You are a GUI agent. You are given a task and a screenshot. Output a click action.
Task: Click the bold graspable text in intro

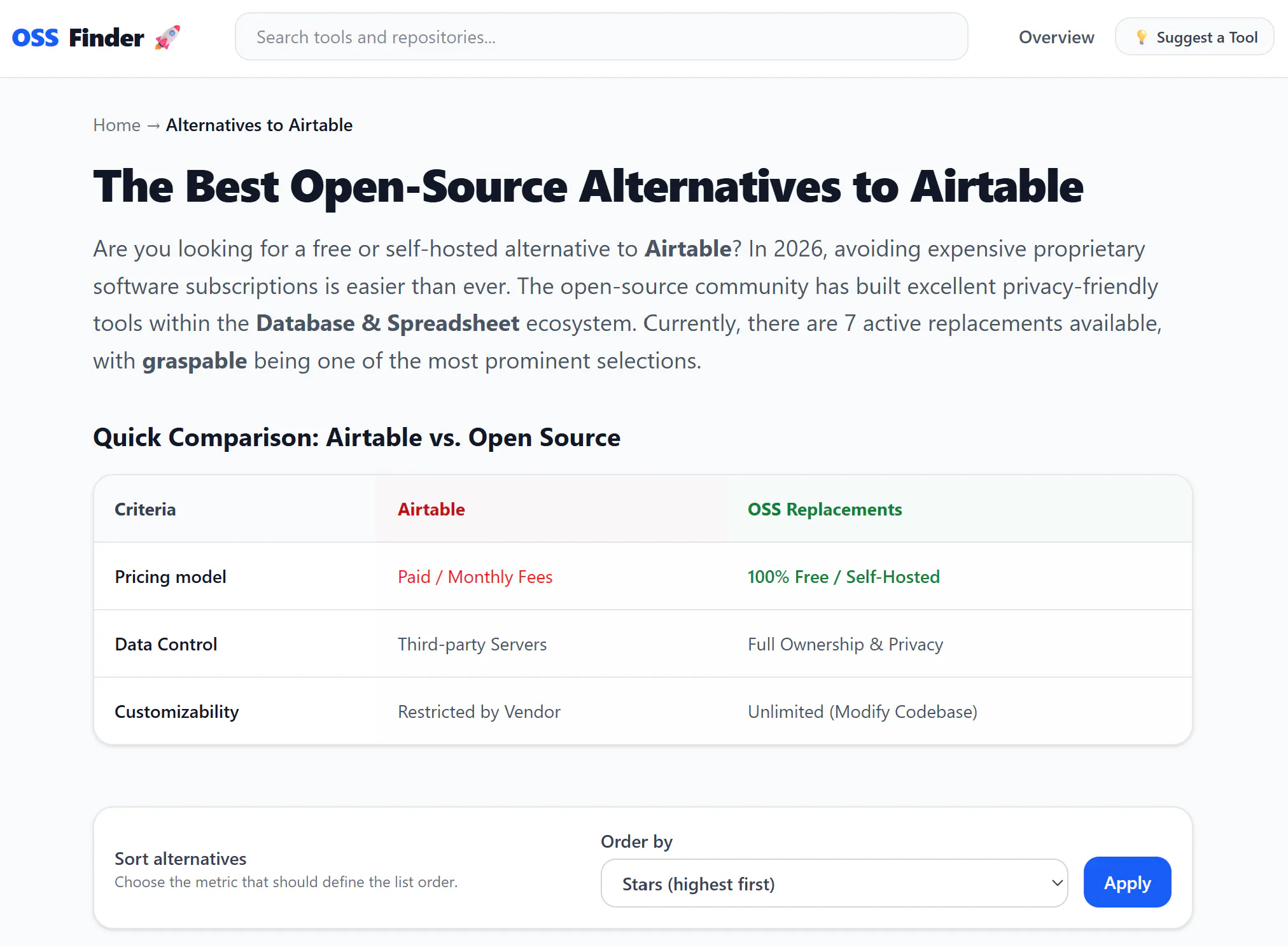tap(195, 361)
